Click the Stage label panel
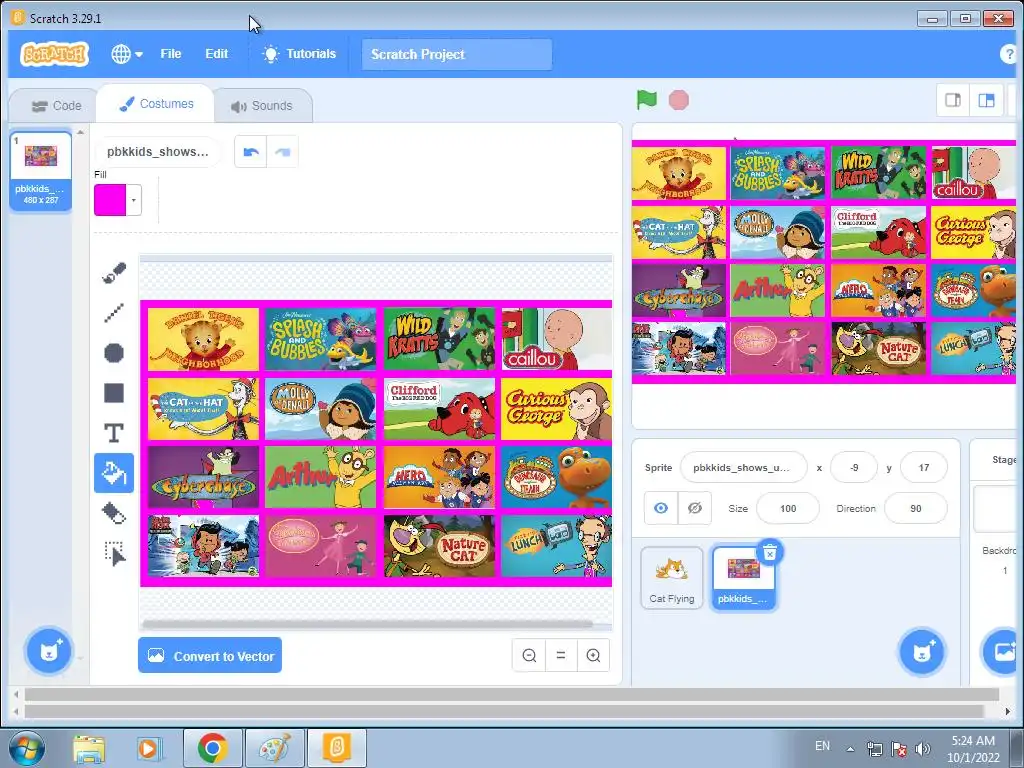 [x=1003, y=460]
